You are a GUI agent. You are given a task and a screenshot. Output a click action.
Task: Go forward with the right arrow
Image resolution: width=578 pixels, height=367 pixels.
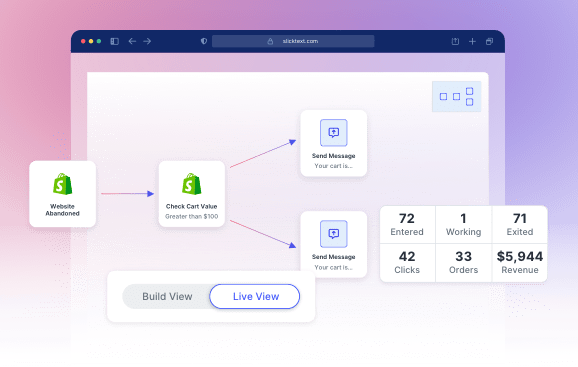[147, 41]
